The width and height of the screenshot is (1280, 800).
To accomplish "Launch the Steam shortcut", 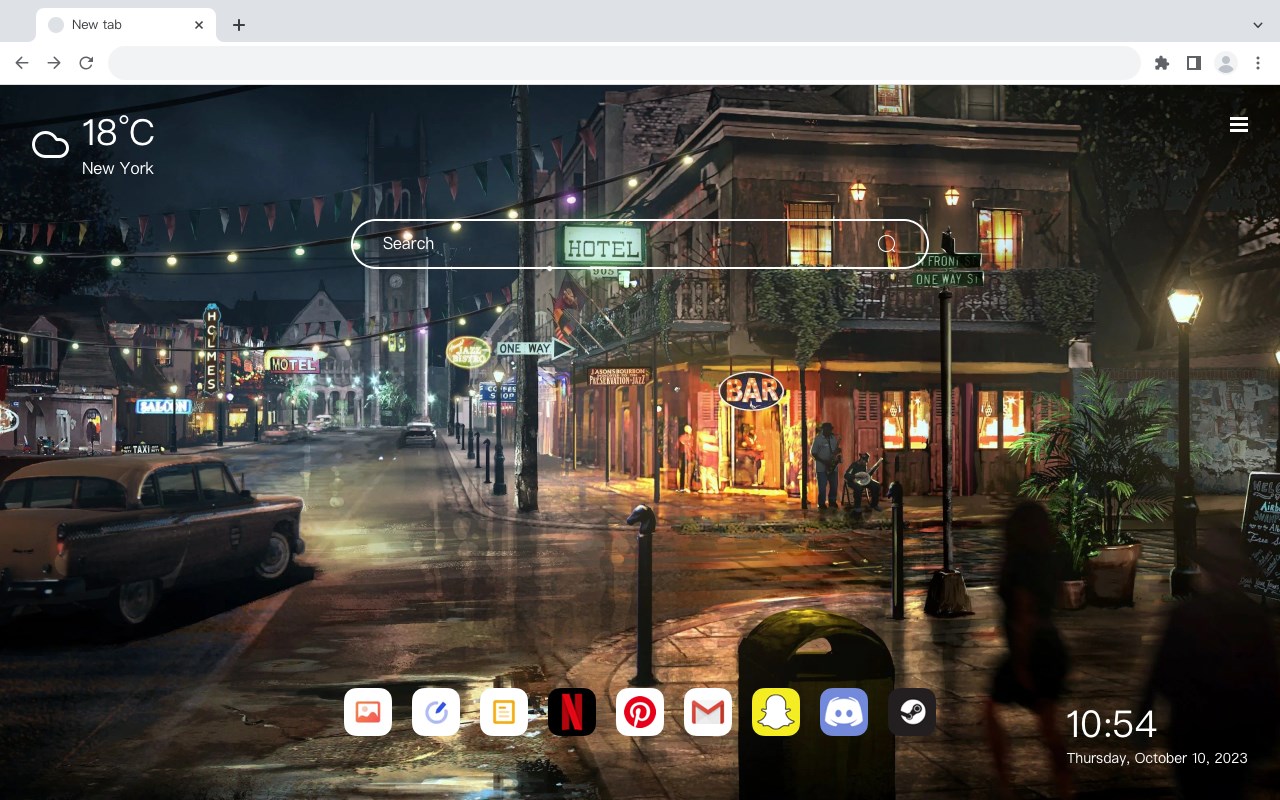I will [912, 712].
